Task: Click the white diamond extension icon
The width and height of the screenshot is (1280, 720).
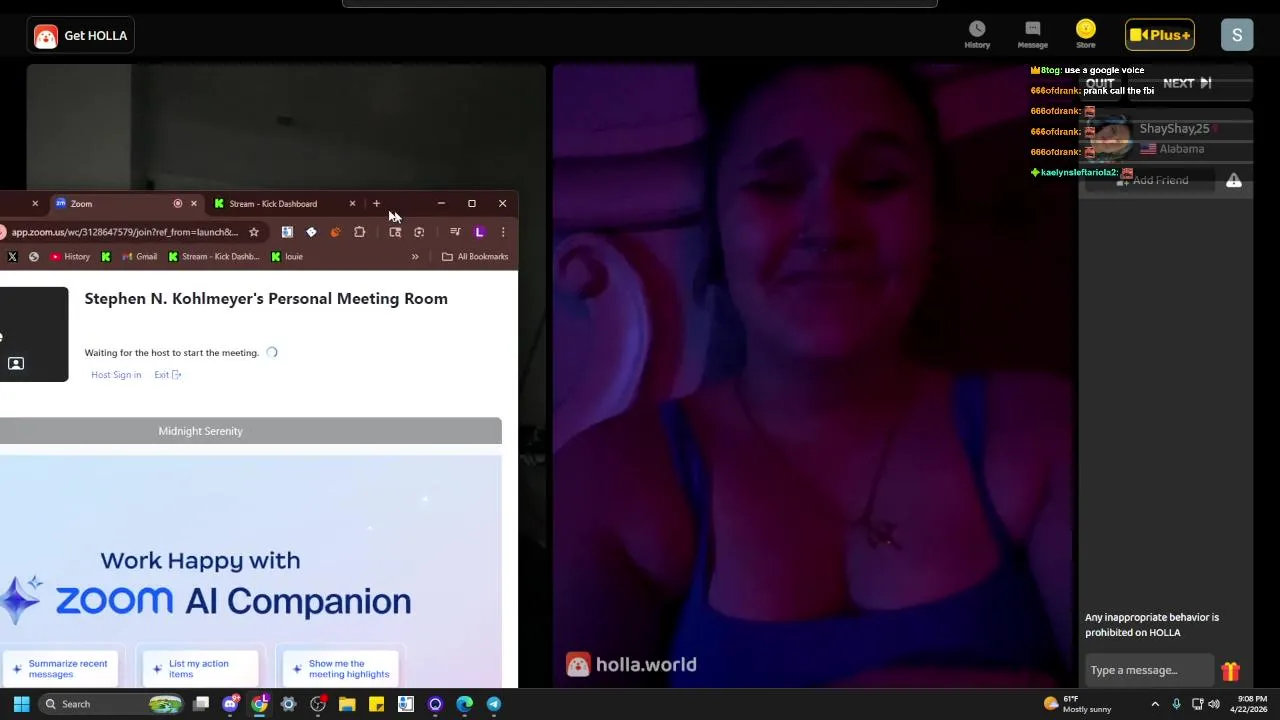Action: tap(311, 232)
